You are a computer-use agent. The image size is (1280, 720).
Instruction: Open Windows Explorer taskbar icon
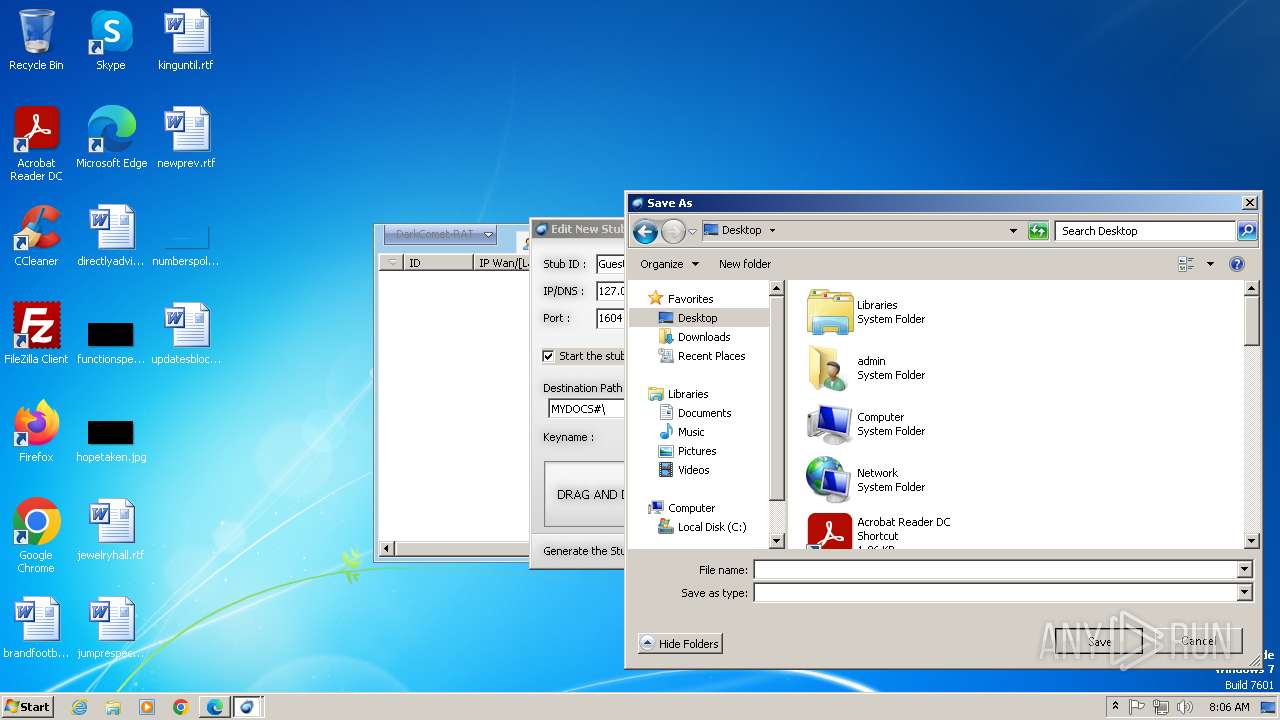pos(113,707)
